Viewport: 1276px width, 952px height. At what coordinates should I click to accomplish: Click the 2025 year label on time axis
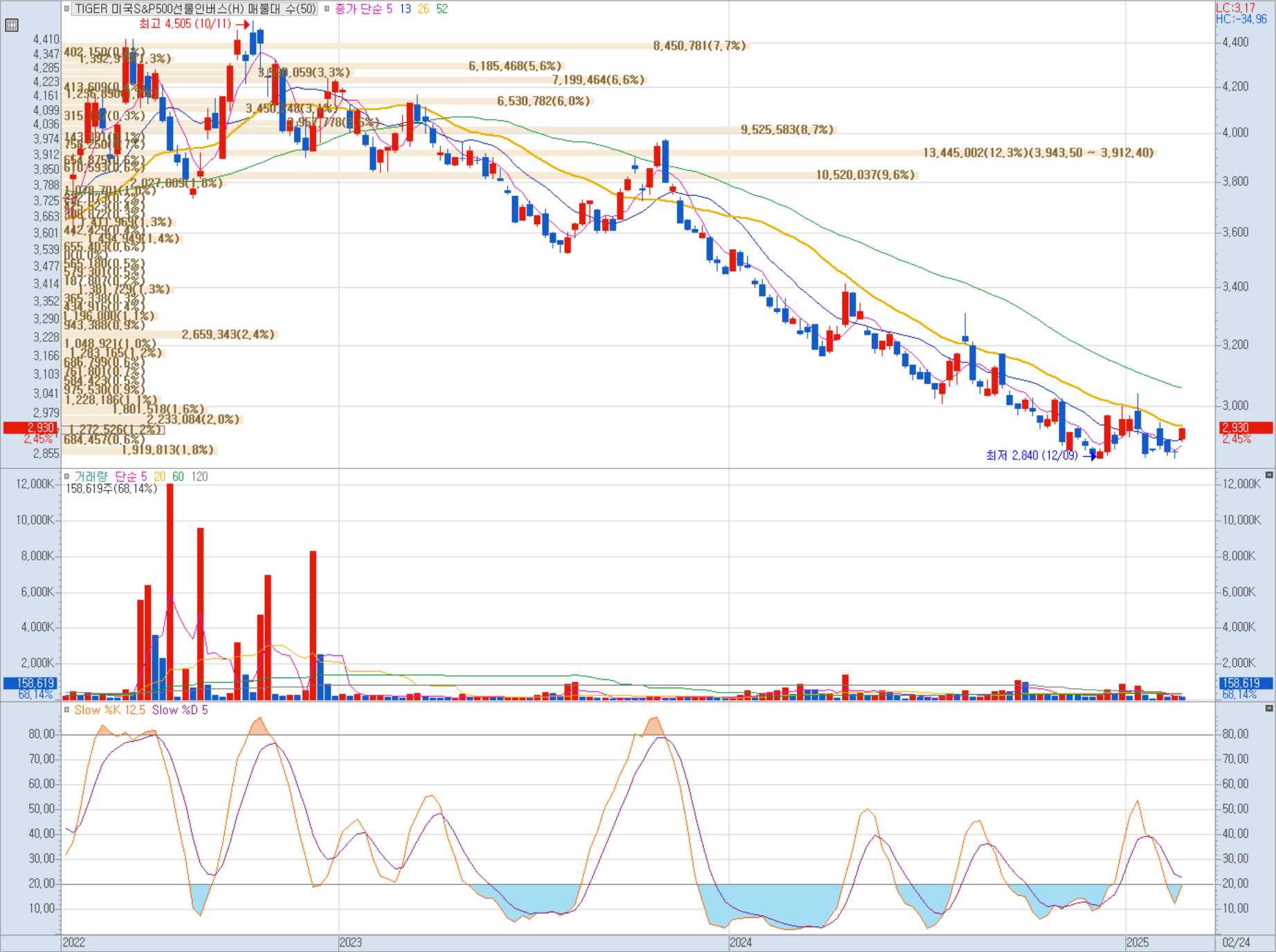click(1138, 942)
